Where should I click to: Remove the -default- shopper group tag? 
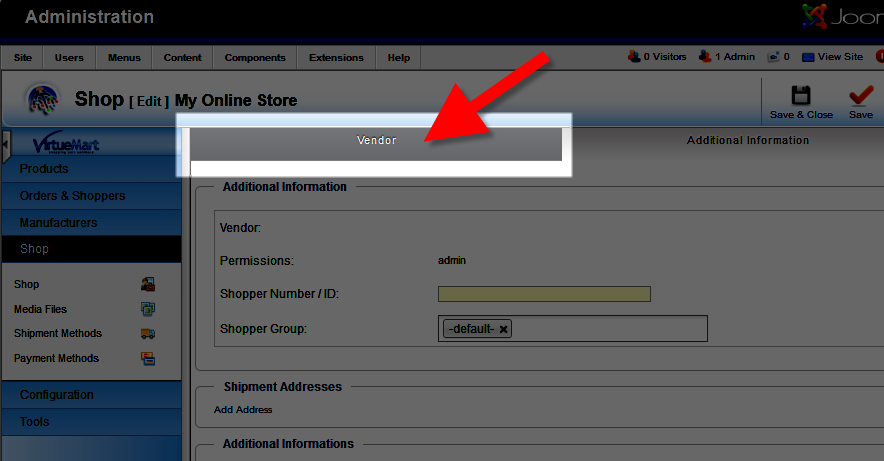point(504,329)
